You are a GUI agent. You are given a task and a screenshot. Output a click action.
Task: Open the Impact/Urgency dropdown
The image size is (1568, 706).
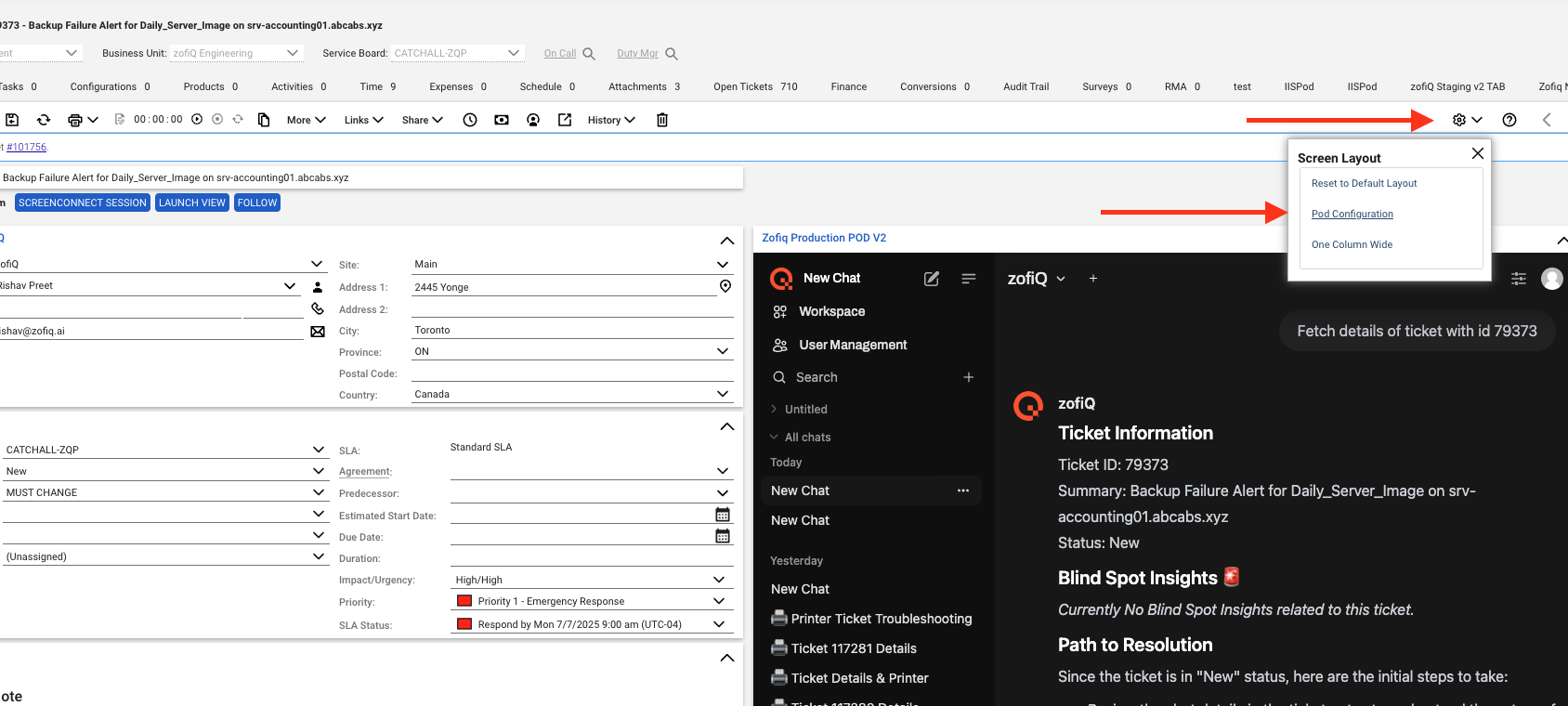coord(592,580)
